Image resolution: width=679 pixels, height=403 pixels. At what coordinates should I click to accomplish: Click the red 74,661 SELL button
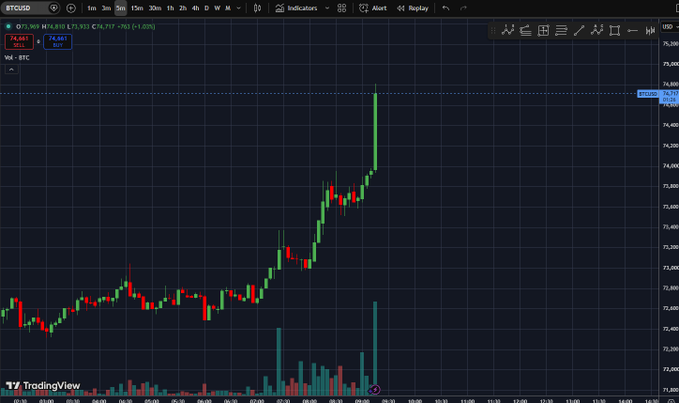[19, 42]
